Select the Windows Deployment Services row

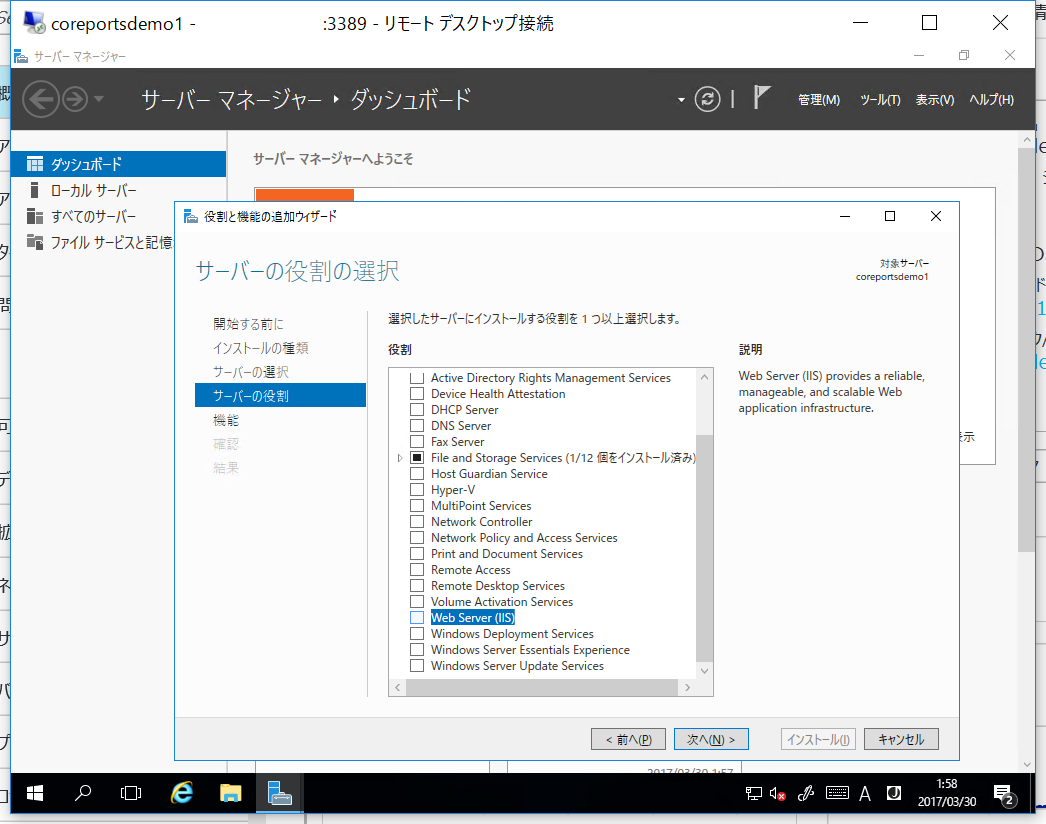tap(512, 634)
